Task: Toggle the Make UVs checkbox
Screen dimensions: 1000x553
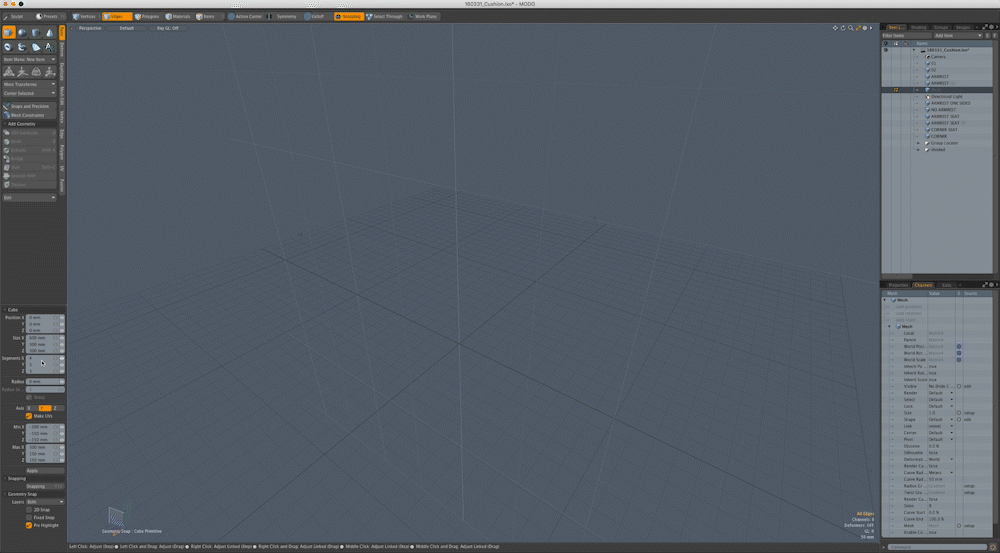Action: 29,416
